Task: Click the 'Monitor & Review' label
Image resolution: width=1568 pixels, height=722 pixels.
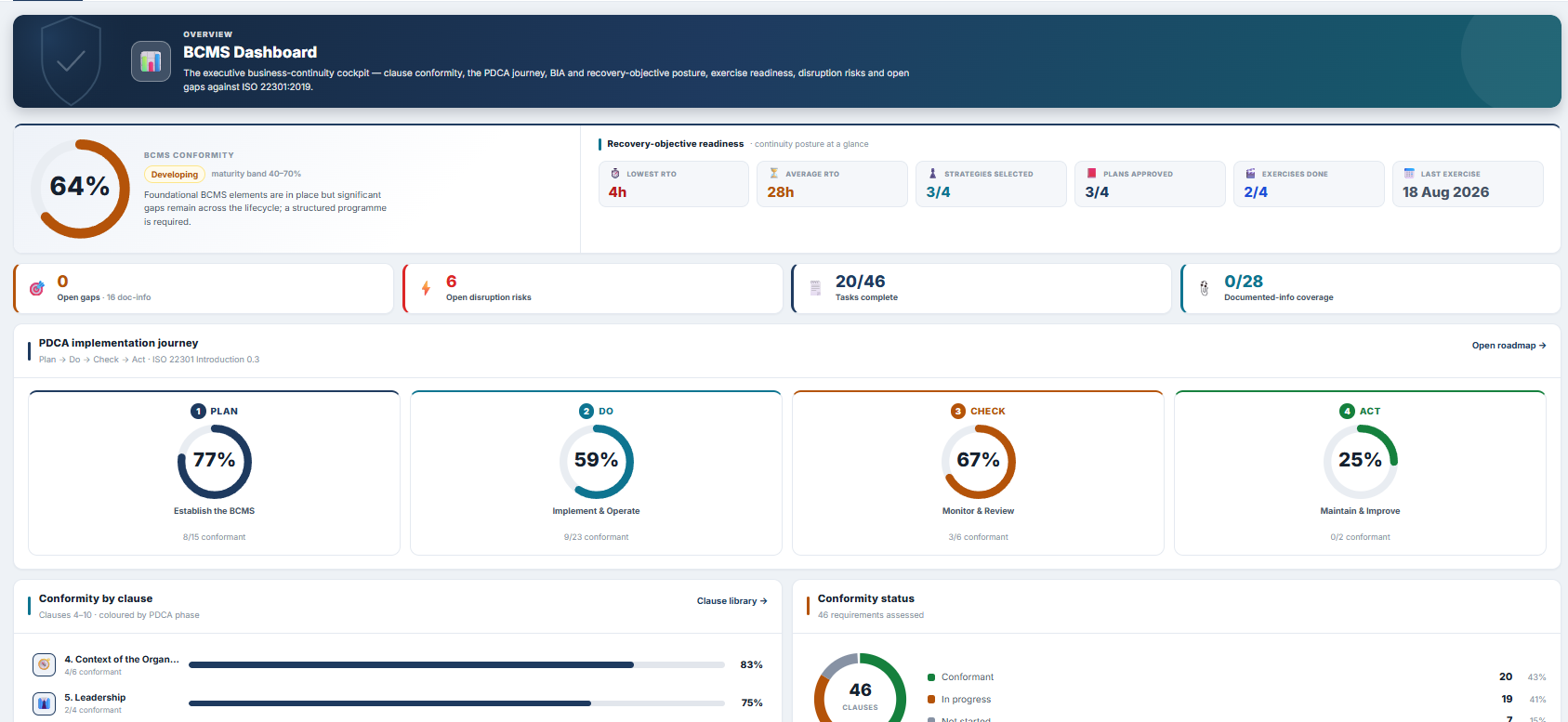Action: 978,511
